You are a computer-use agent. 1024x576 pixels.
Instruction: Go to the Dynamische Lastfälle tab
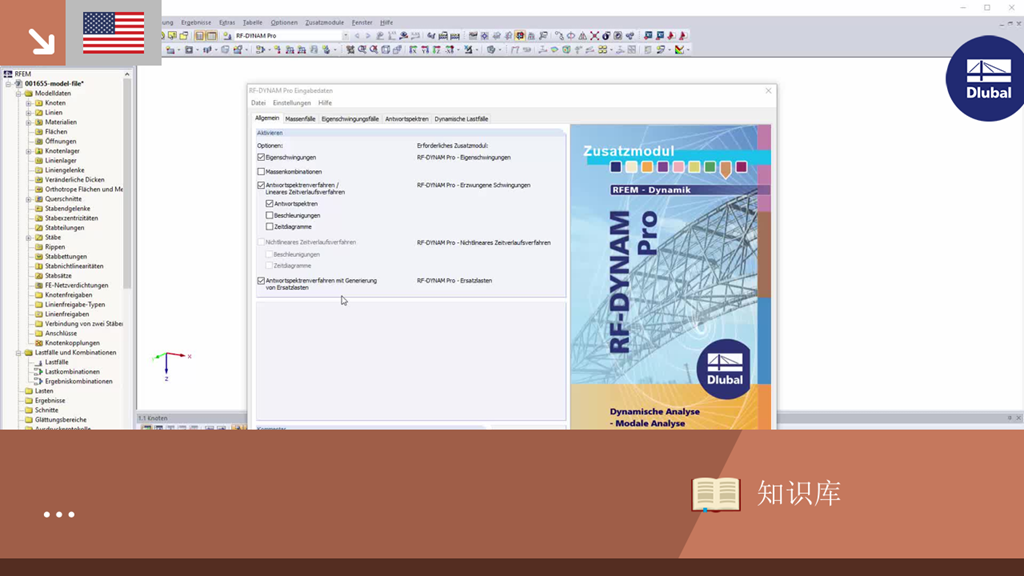461,119
